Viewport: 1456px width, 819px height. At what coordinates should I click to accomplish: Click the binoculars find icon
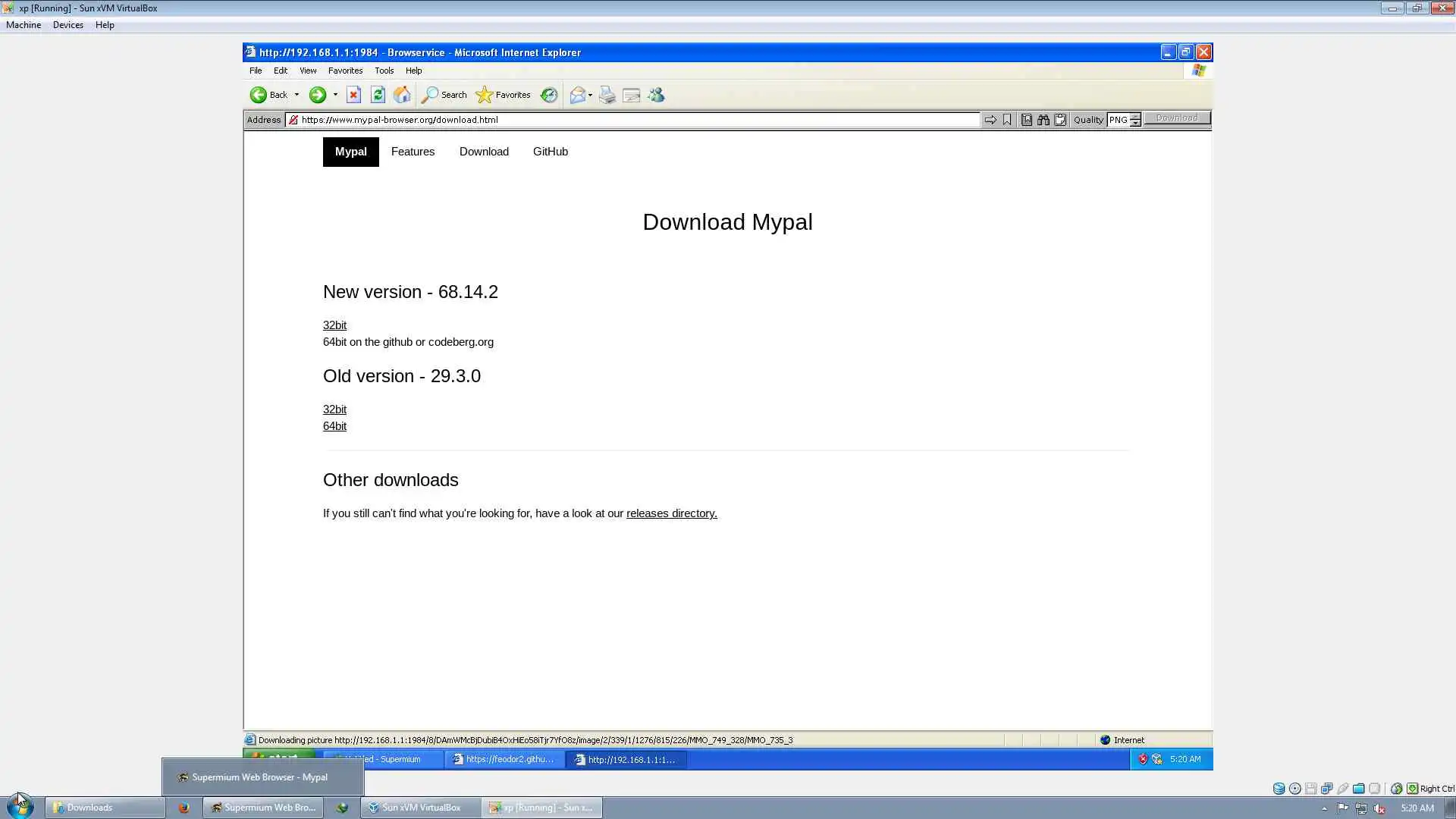(1043, 120)
